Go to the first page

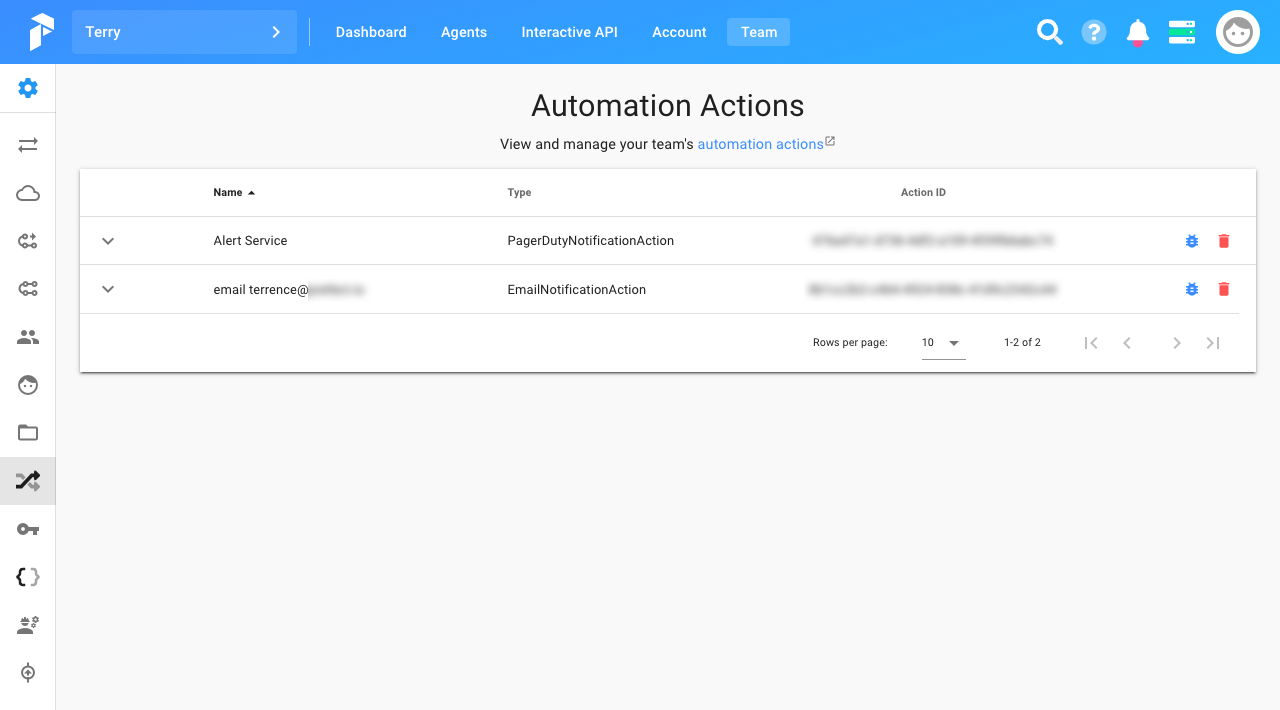(x=1091, y=343)
